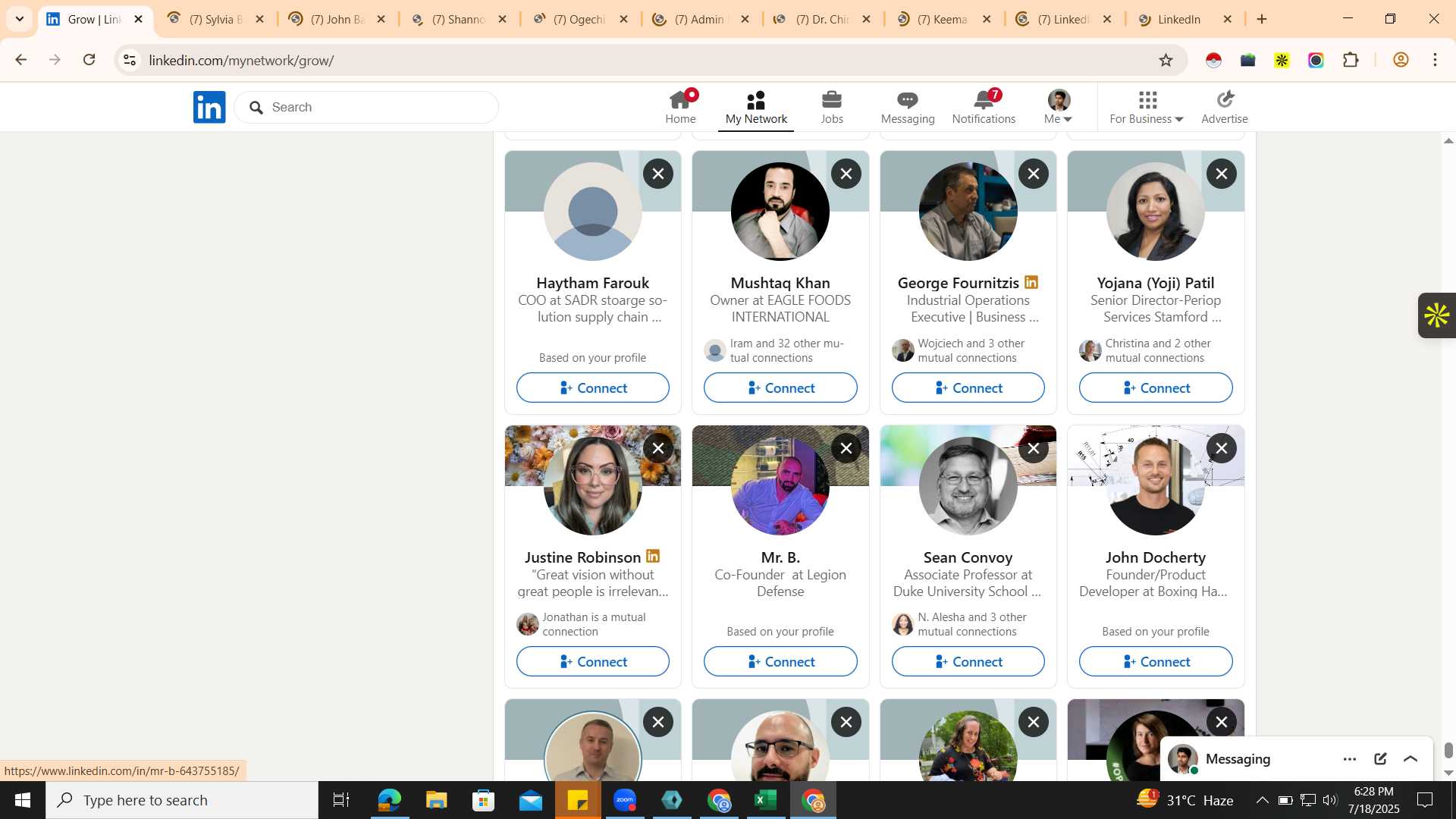The width and height of the screenshot is (1456, 819).
Task: Select the My Network tab
Action: pyautogui.click(x=756, y=107)
